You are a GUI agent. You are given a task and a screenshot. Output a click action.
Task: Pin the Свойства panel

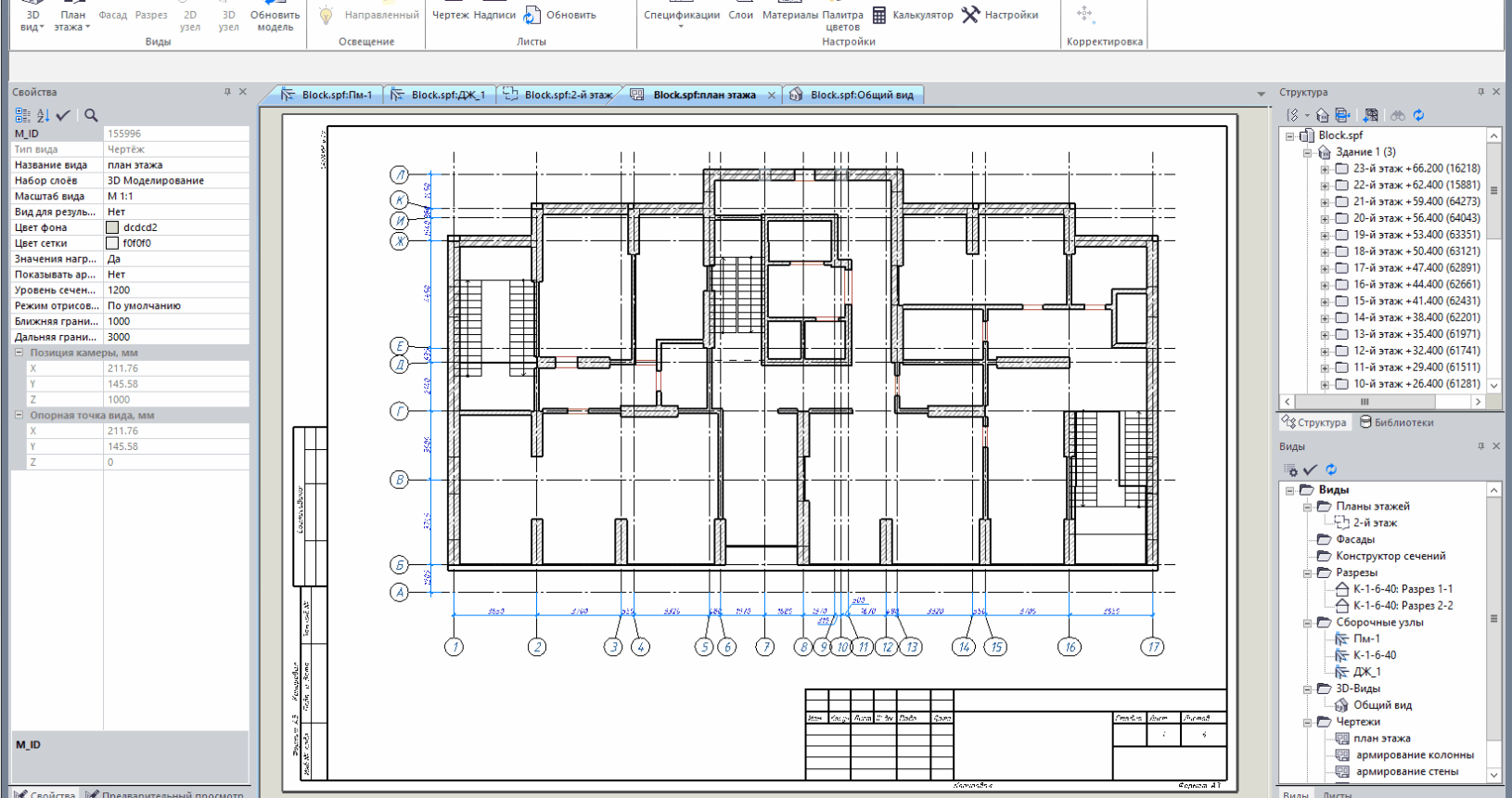[x=227, y=92]
